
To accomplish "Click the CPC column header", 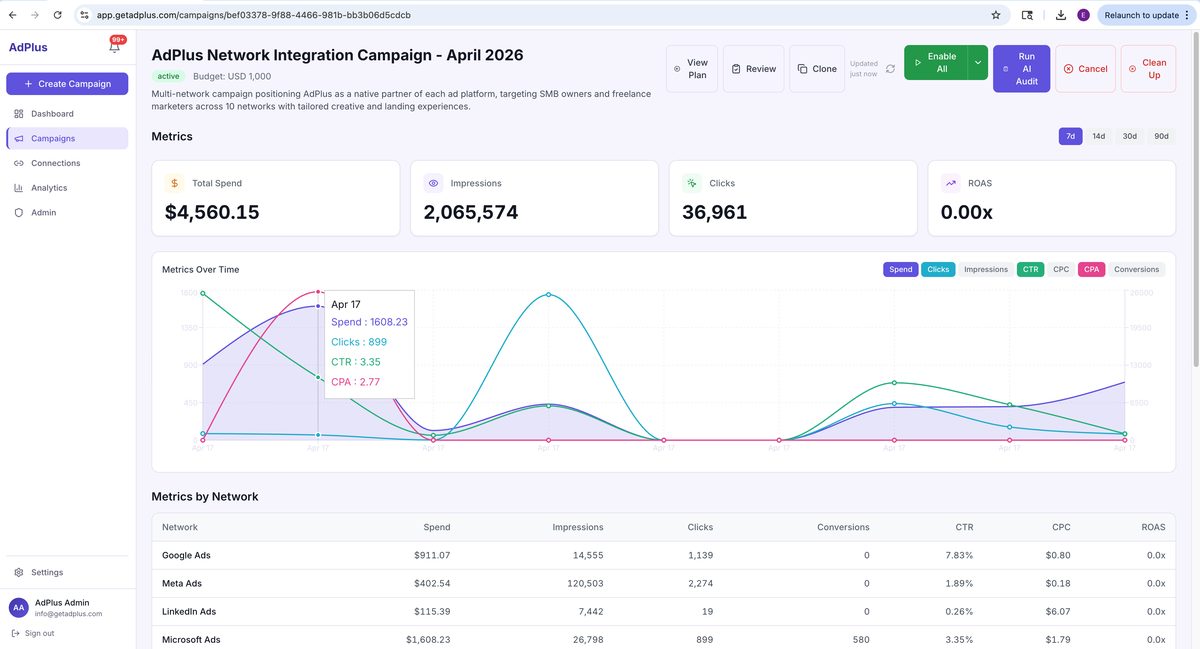I will tap(1061, 527).
